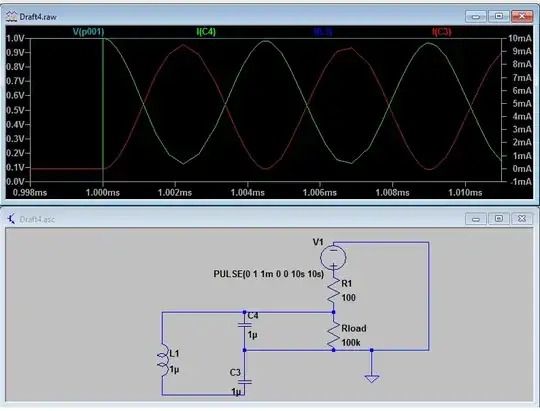540x411 pixels.
Task: Click the 1.004ms time axis label
Action: click(x=248, y=192)
